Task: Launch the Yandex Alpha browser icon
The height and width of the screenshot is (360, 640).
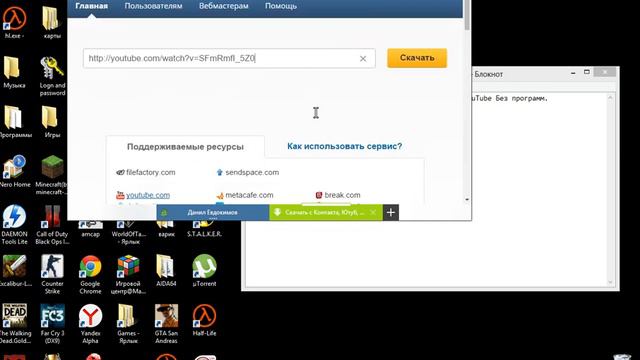Action: [x=90, y=316]
